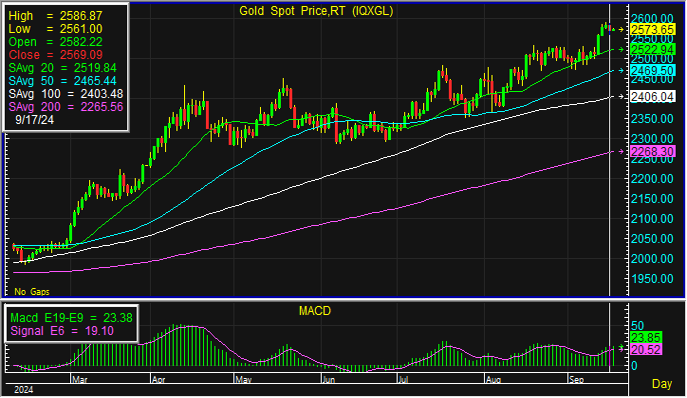The image size is (687, 398).
Task: Click the SAvg 200 = 2265.56 legend line
Action: (66, 107)
